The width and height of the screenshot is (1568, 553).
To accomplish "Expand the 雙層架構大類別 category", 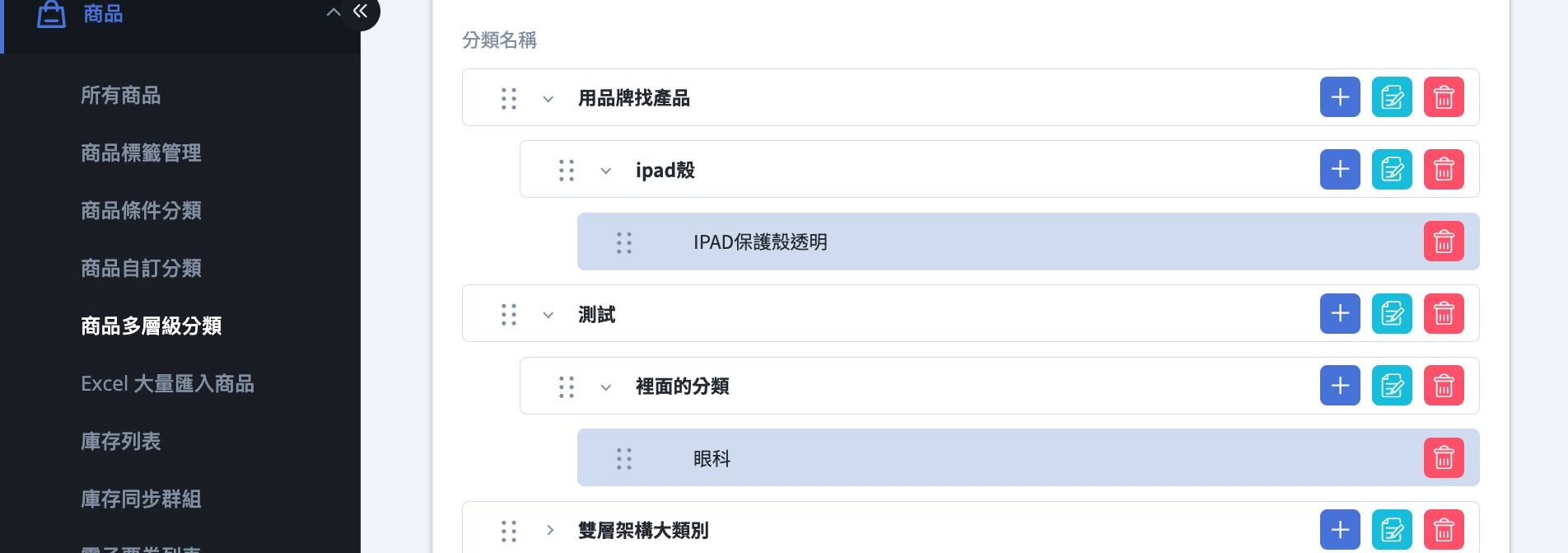I will click(x=549, y=530).
